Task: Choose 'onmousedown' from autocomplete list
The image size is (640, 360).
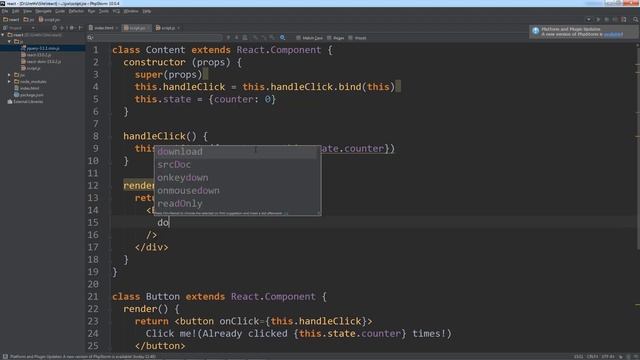Action: [x=237, y=191]
